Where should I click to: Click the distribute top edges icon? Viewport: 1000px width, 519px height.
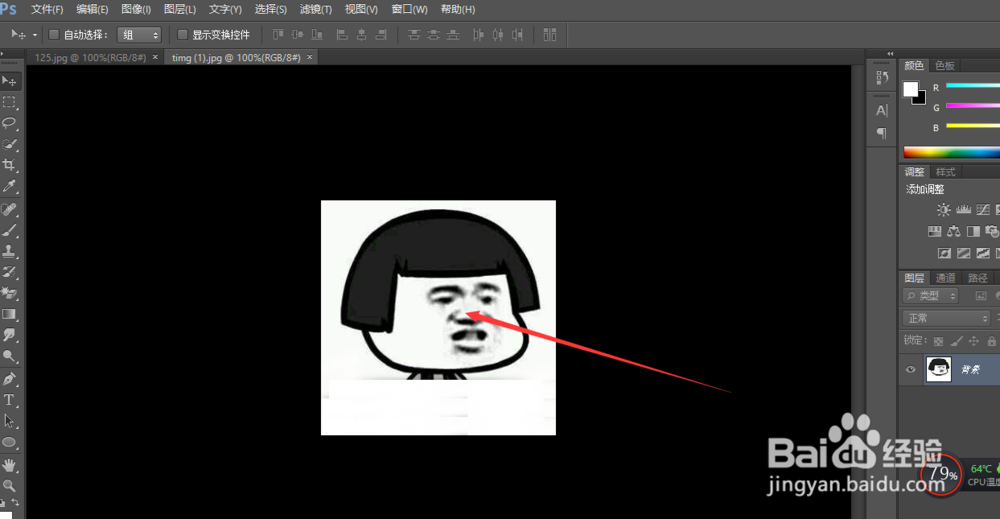pos(414,34)
